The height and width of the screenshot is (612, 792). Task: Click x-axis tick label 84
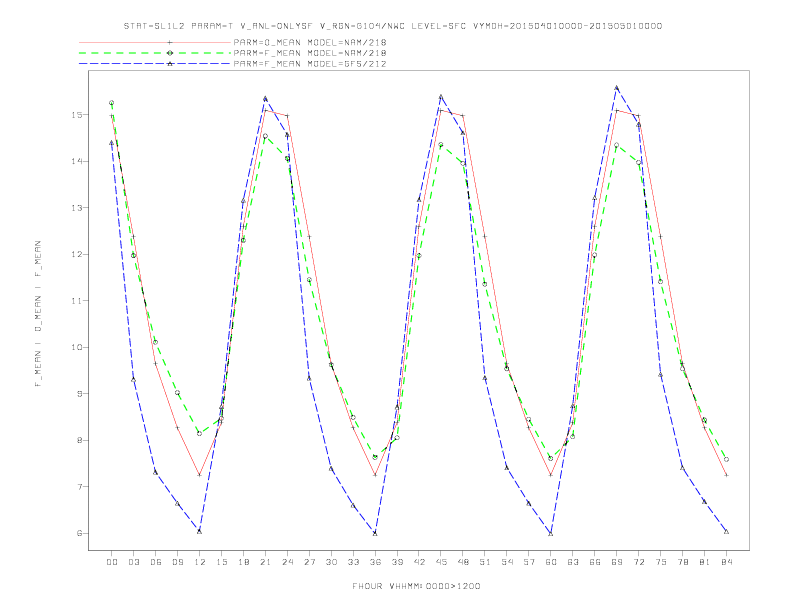pyautogui.click(x=726, y=562)
